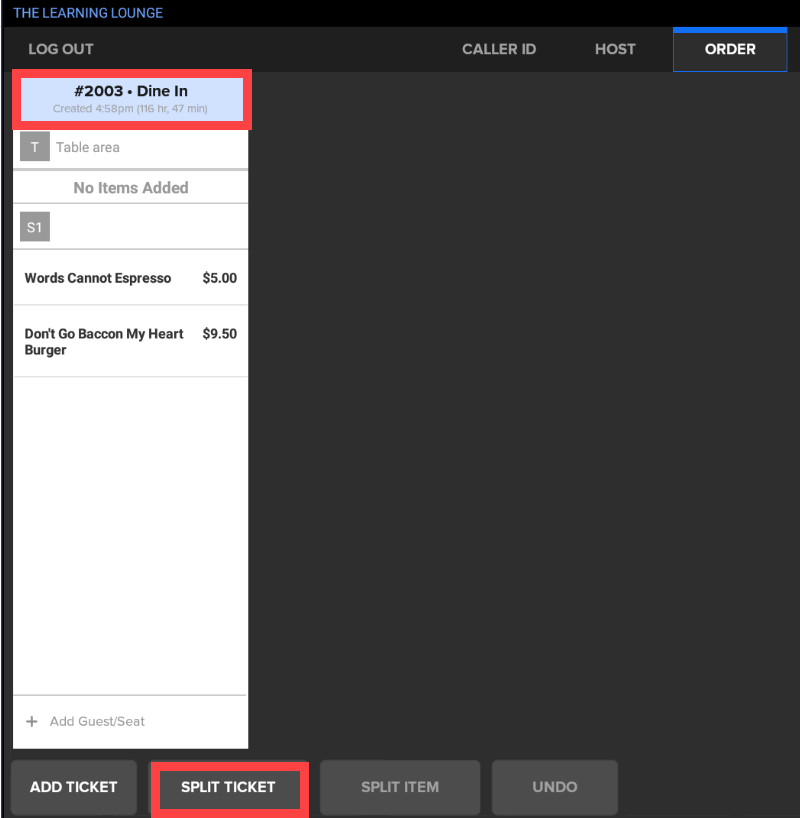Click the $9.50 price on the burger item
This screenshot has height=818, width=800.
219,334
